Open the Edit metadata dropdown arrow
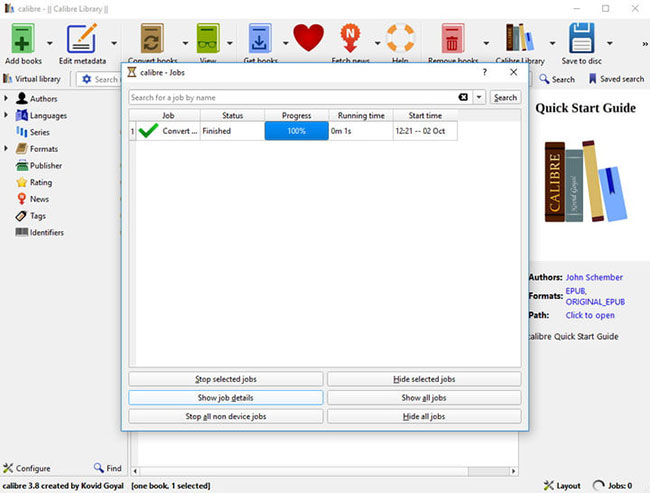The image size is (650, 493). (114, 43)
